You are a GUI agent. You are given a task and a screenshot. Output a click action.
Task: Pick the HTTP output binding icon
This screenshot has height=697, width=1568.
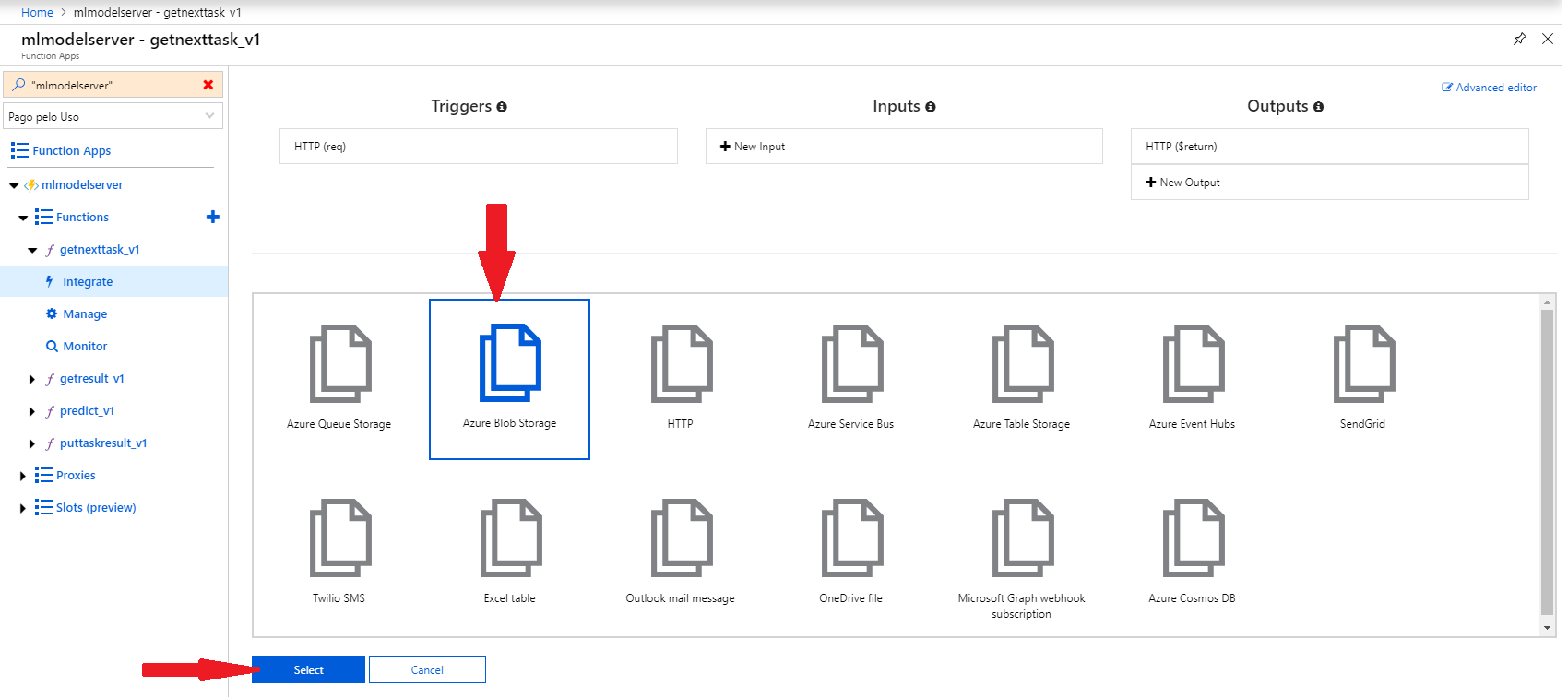[682, 364]
